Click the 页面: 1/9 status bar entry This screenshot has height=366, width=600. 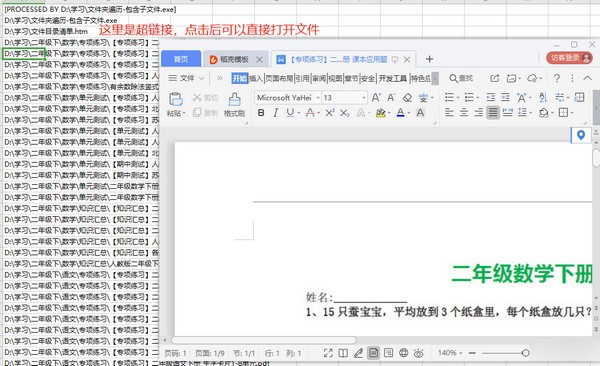pyautogui.click(x=210, y=353)
